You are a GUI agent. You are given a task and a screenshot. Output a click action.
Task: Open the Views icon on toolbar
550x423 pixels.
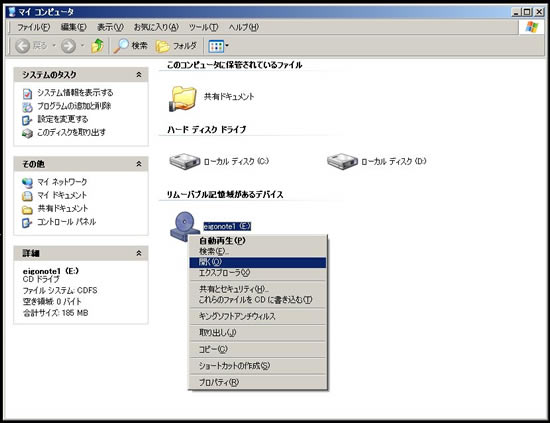[216, 46]
